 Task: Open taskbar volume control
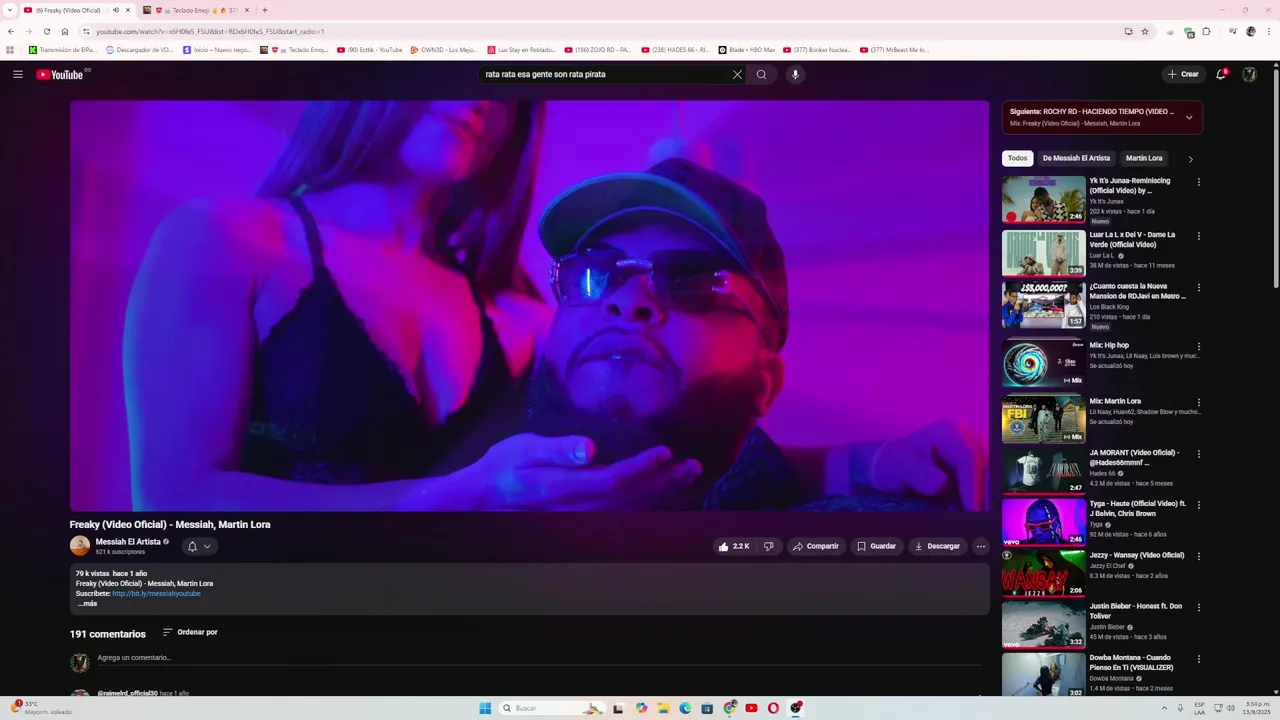tap(1230, 708)
